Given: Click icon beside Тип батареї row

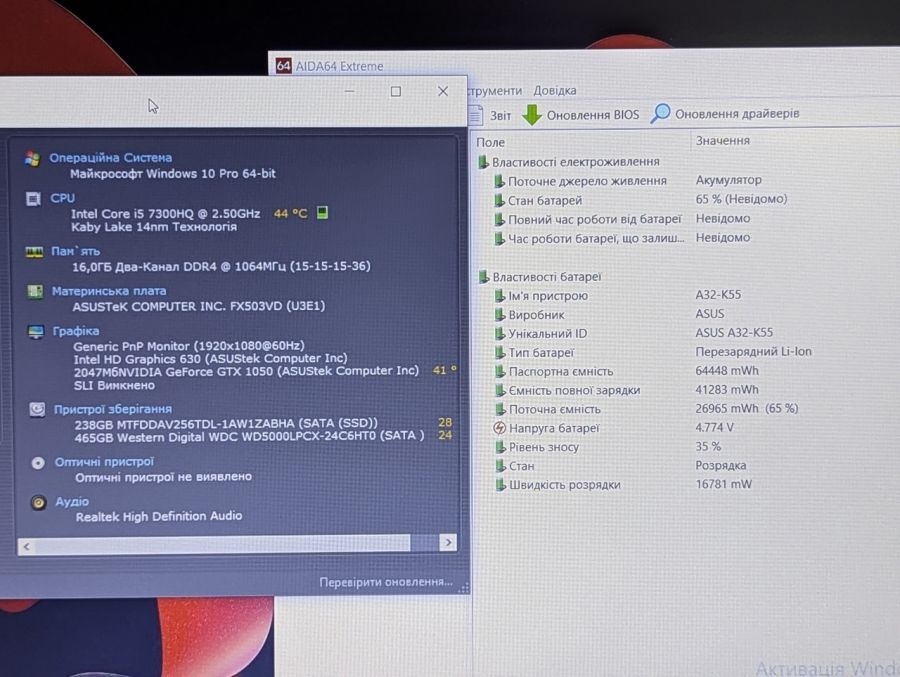Looking at the screenshot, I should 501,352.
